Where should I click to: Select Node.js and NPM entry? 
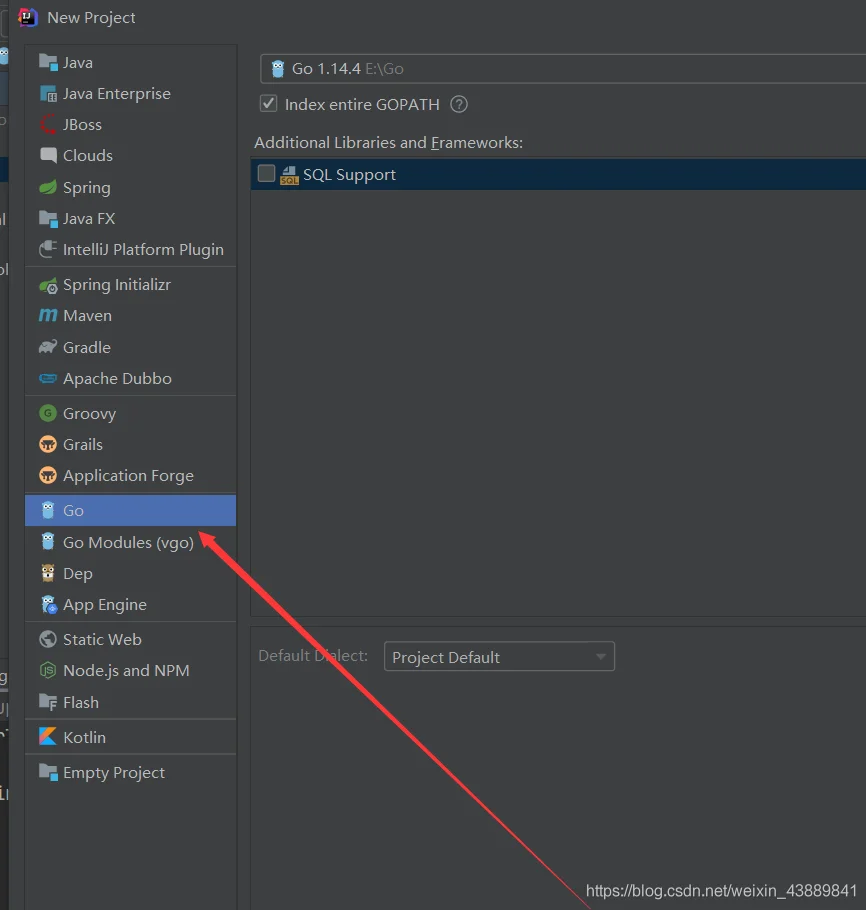tap(131, 671)
